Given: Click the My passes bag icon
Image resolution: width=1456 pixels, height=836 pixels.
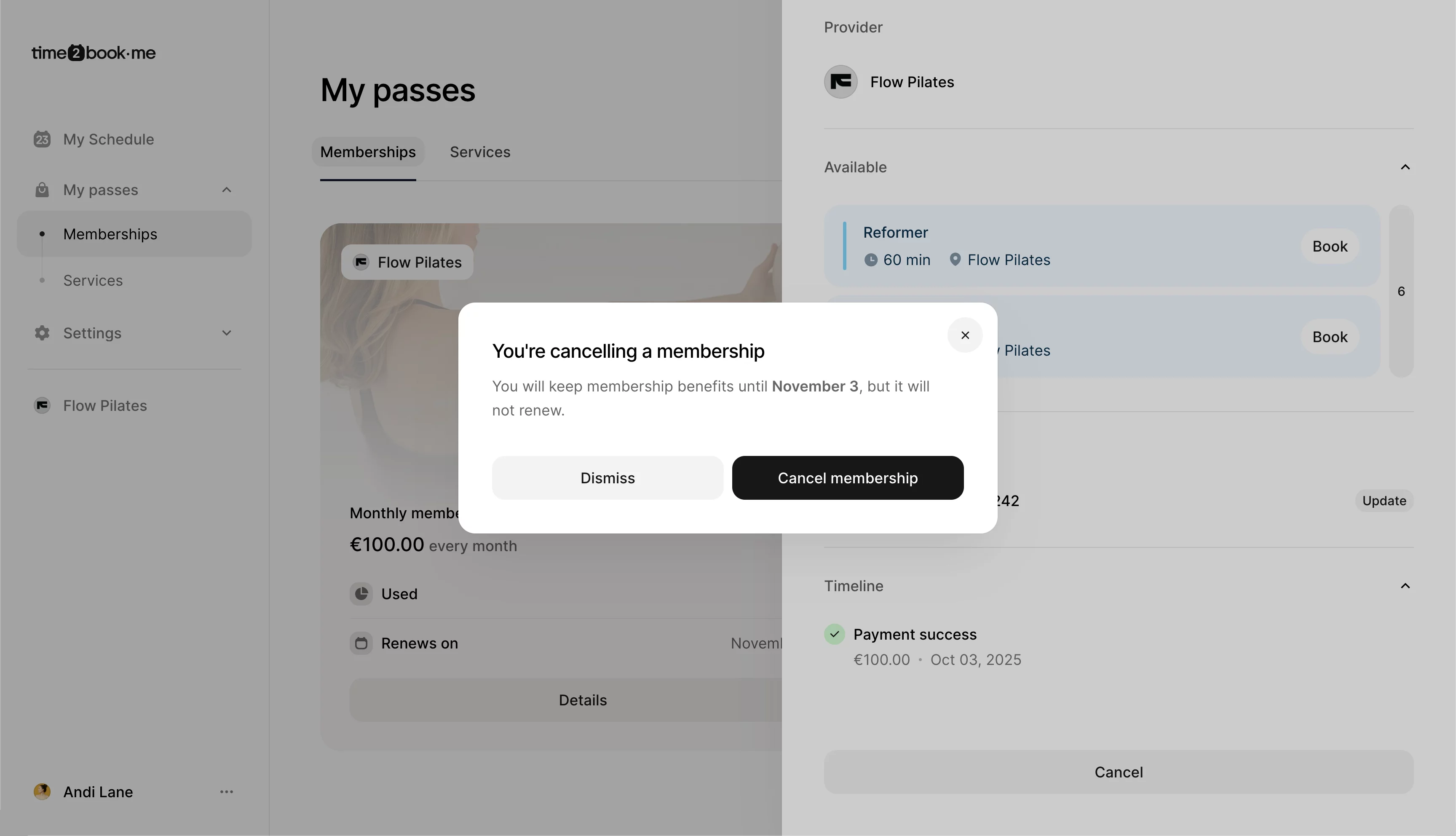Looking at the screenshot, I should [42, 190].
